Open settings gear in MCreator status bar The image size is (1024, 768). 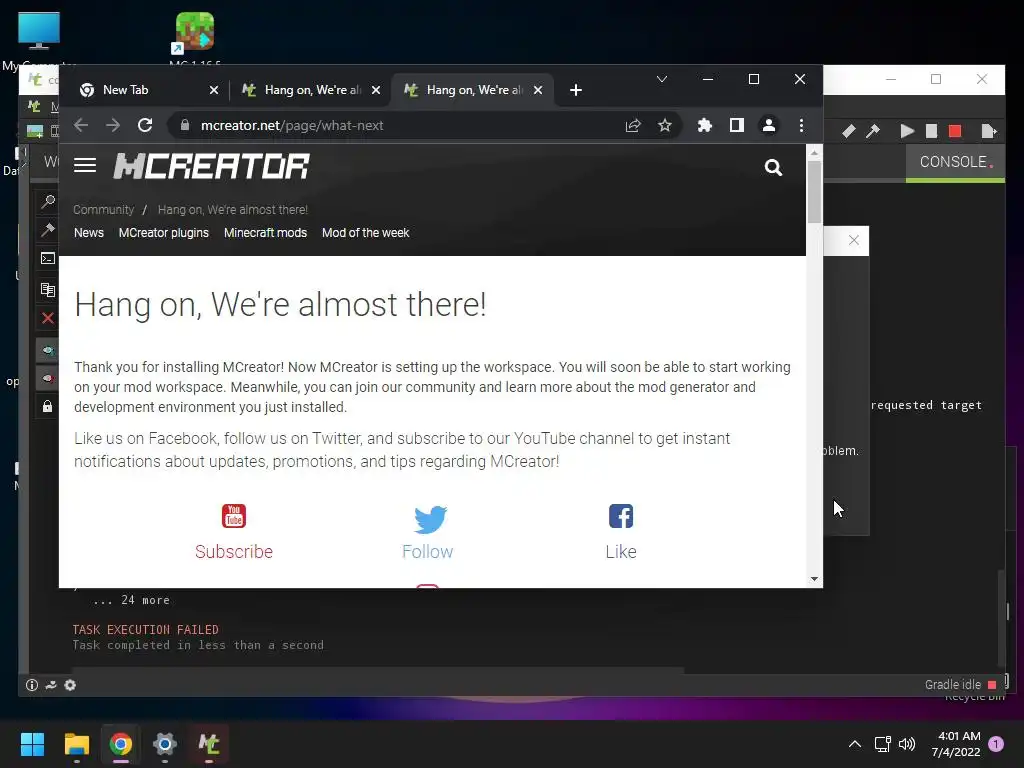[x=70, y=685]
